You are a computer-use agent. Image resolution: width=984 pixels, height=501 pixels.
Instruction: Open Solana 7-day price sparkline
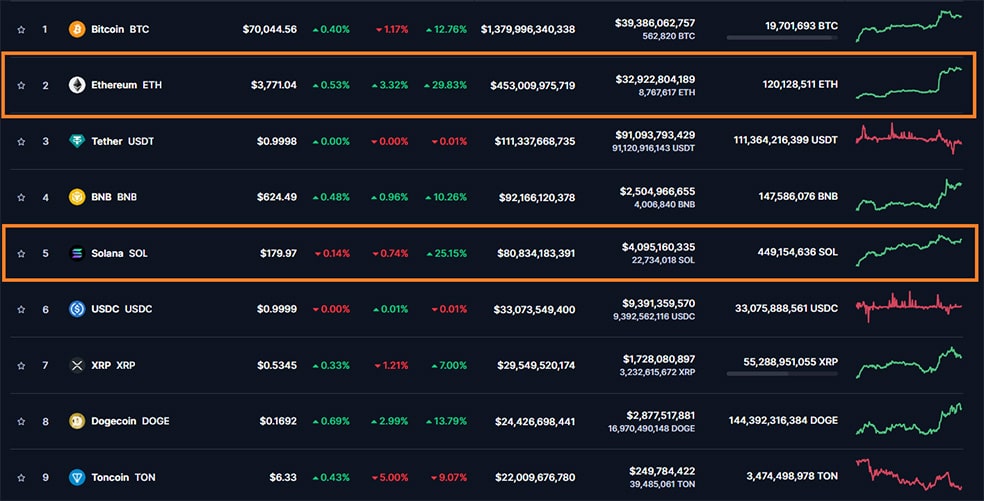(x=909, y=250)
